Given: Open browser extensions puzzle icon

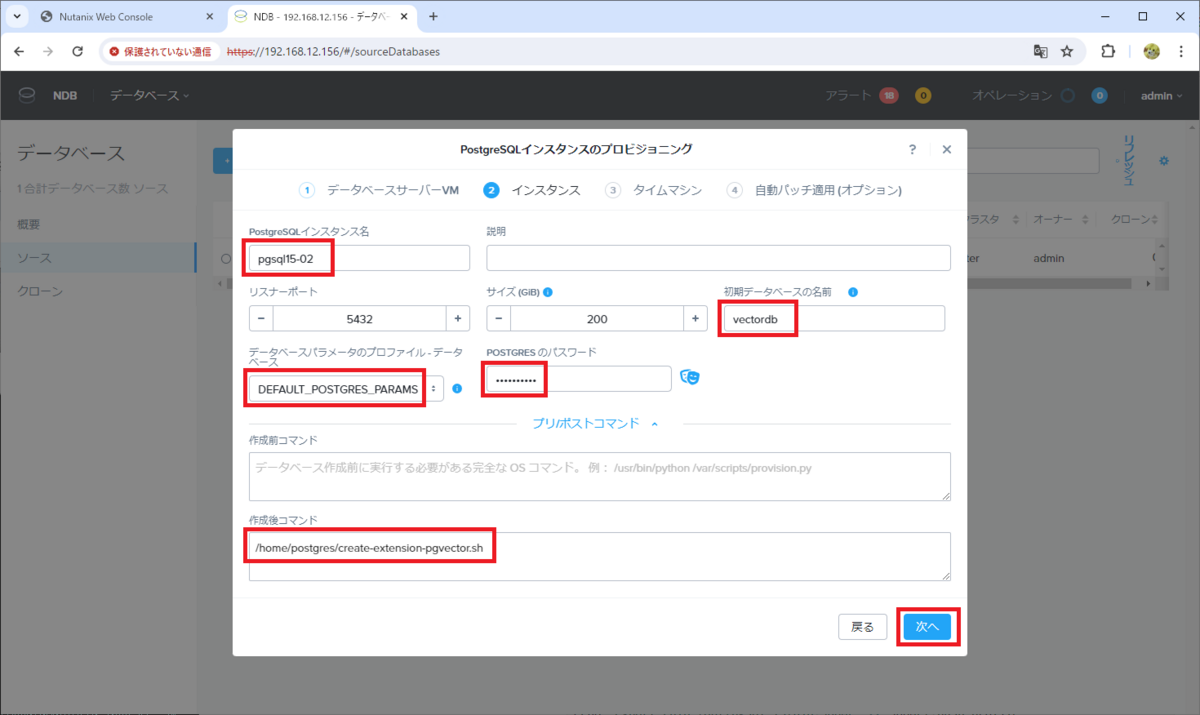Looking at the screenshot, I should [x=1108, y=51].
